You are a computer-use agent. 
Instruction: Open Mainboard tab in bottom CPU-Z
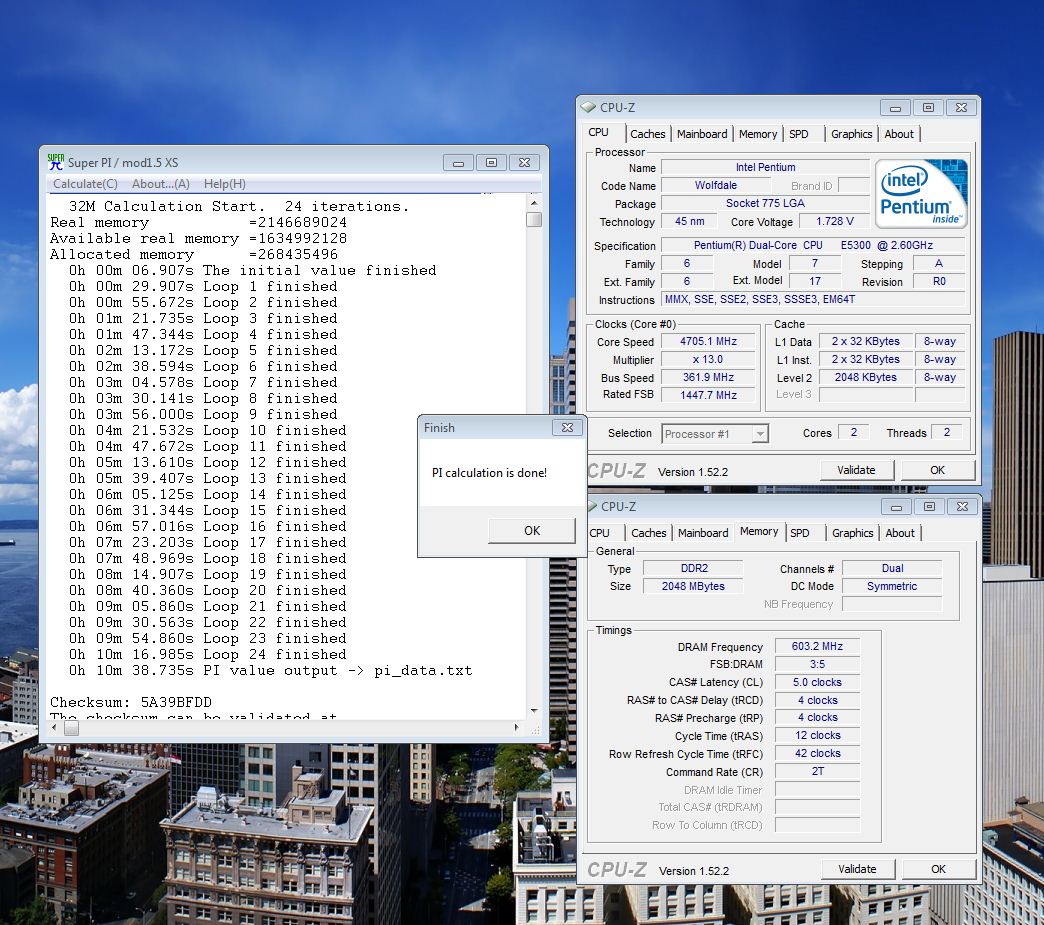point(703,533)
